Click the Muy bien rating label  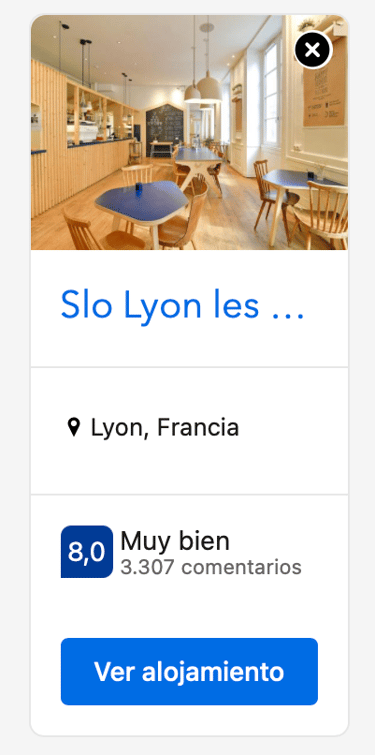(x=175, y=541)
